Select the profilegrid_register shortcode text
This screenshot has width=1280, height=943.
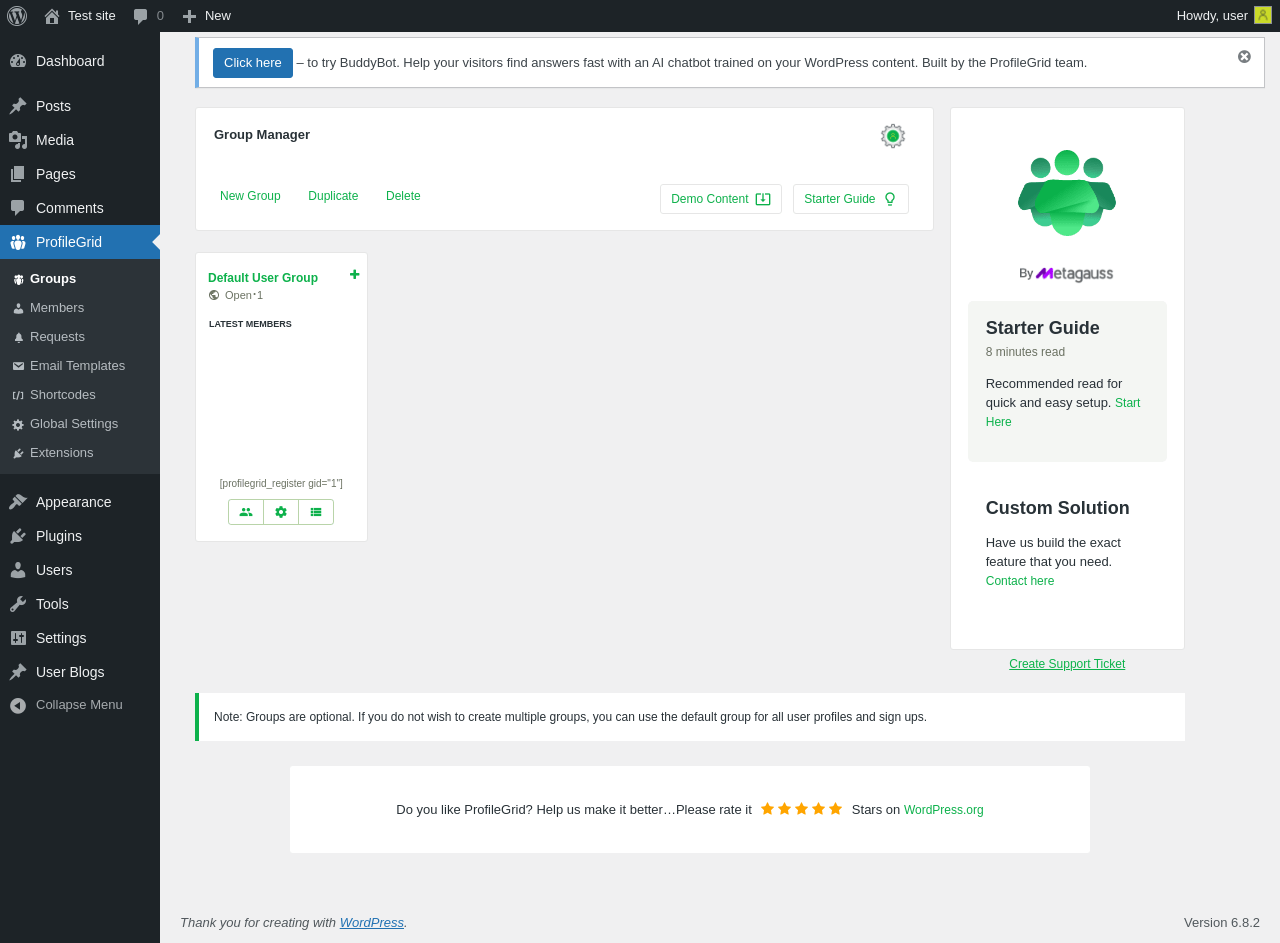pos(281,484)
